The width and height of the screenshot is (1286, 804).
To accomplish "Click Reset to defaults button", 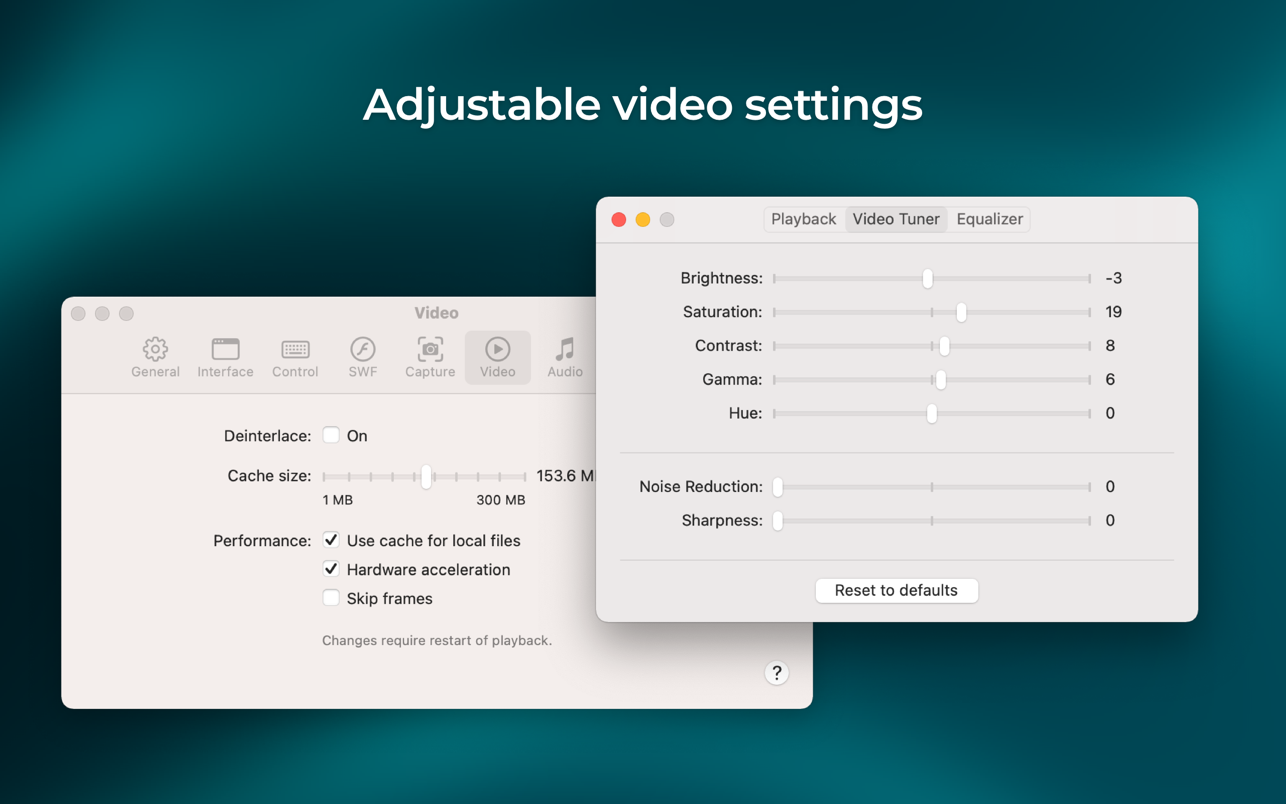I will pos(896,590).
